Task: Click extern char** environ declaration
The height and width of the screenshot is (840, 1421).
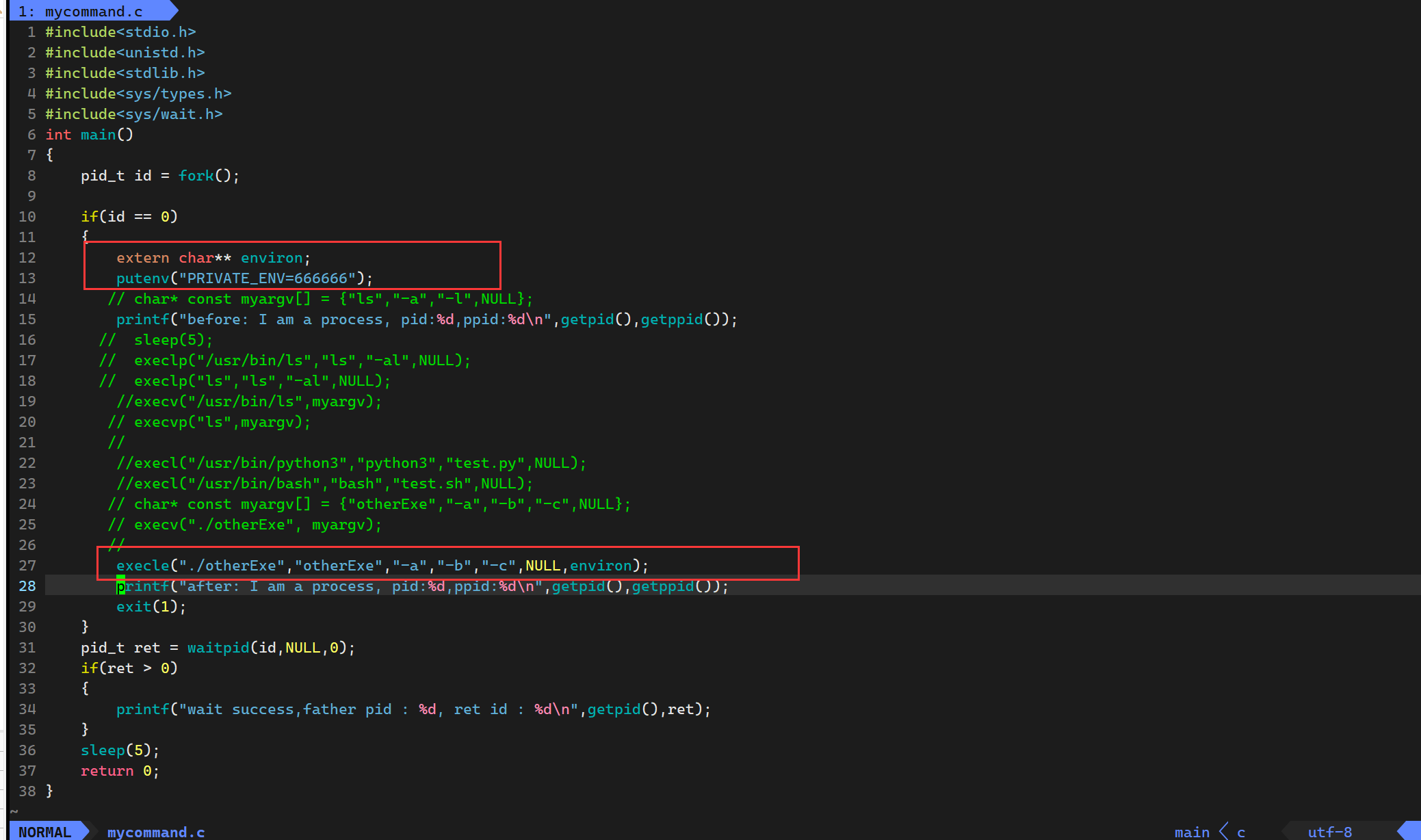Action: 213,258
